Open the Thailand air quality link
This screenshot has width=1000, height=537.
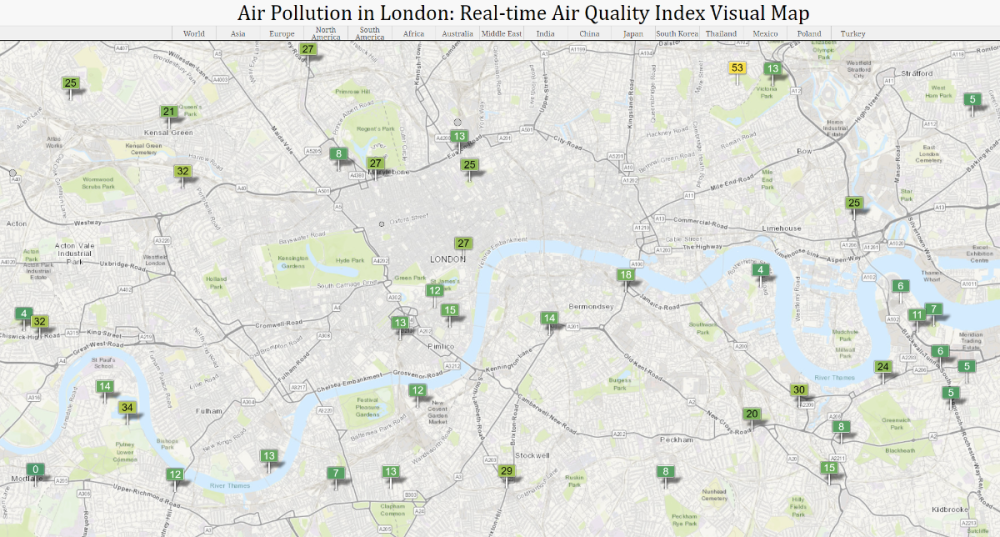721,34
